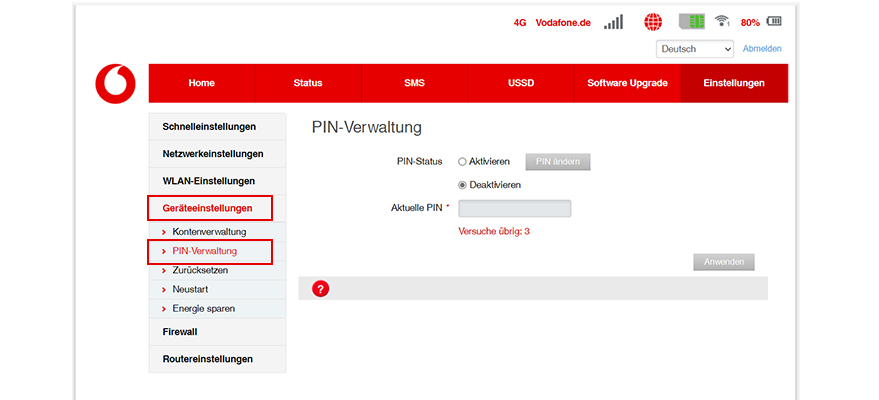The image size is (879, 400).
Task: Click the red globe internet status icon
Action: 653,22
